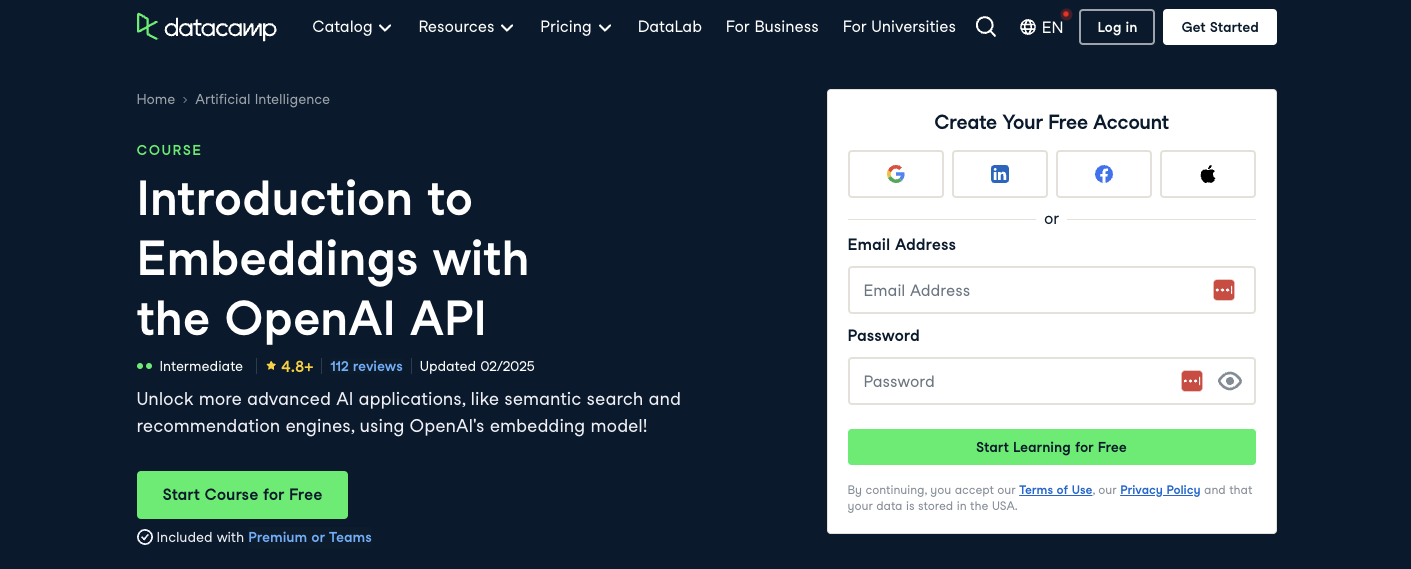Toggle password visibility eye icon
Screen dimensions: 1411x569
pyautogui.click(x=1230, y=381)
